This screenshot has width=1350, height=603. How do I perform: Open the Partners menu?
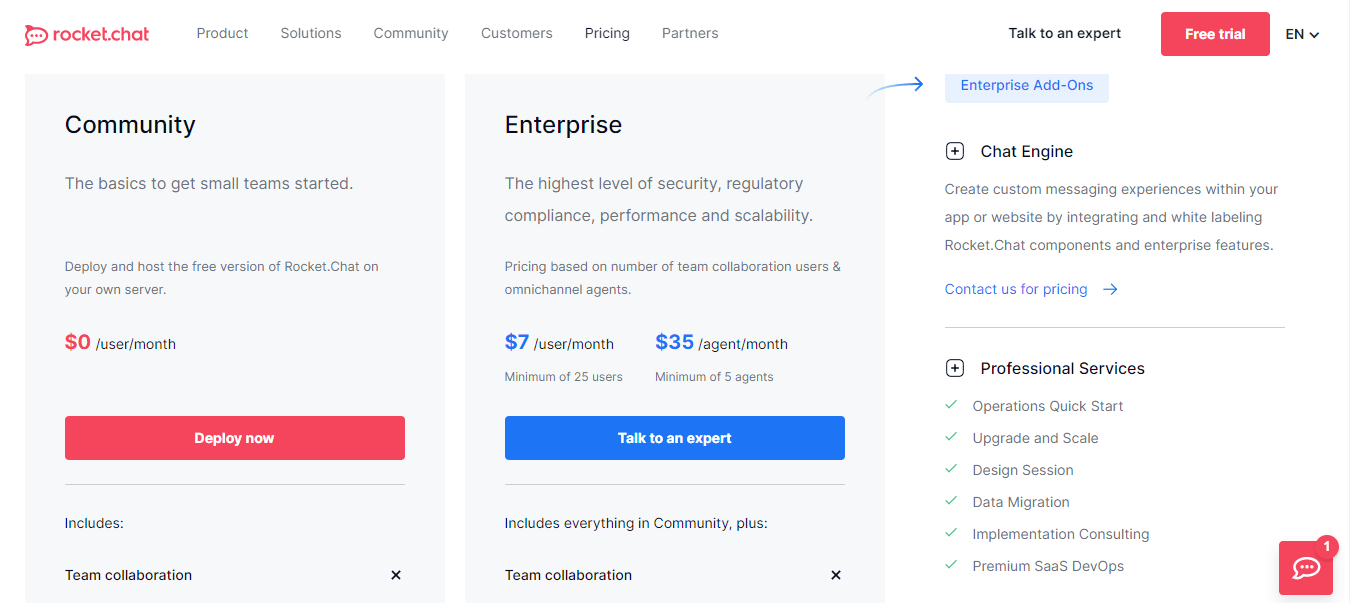tap(690, 33)
